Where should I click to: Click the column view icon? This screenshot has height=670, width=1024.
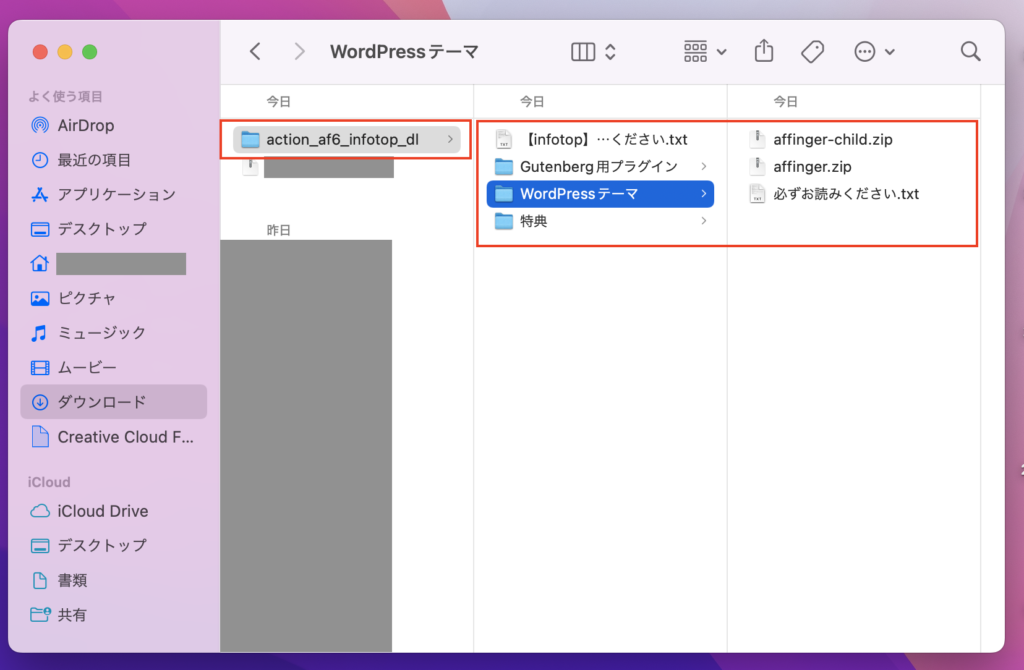coord(583,52)
